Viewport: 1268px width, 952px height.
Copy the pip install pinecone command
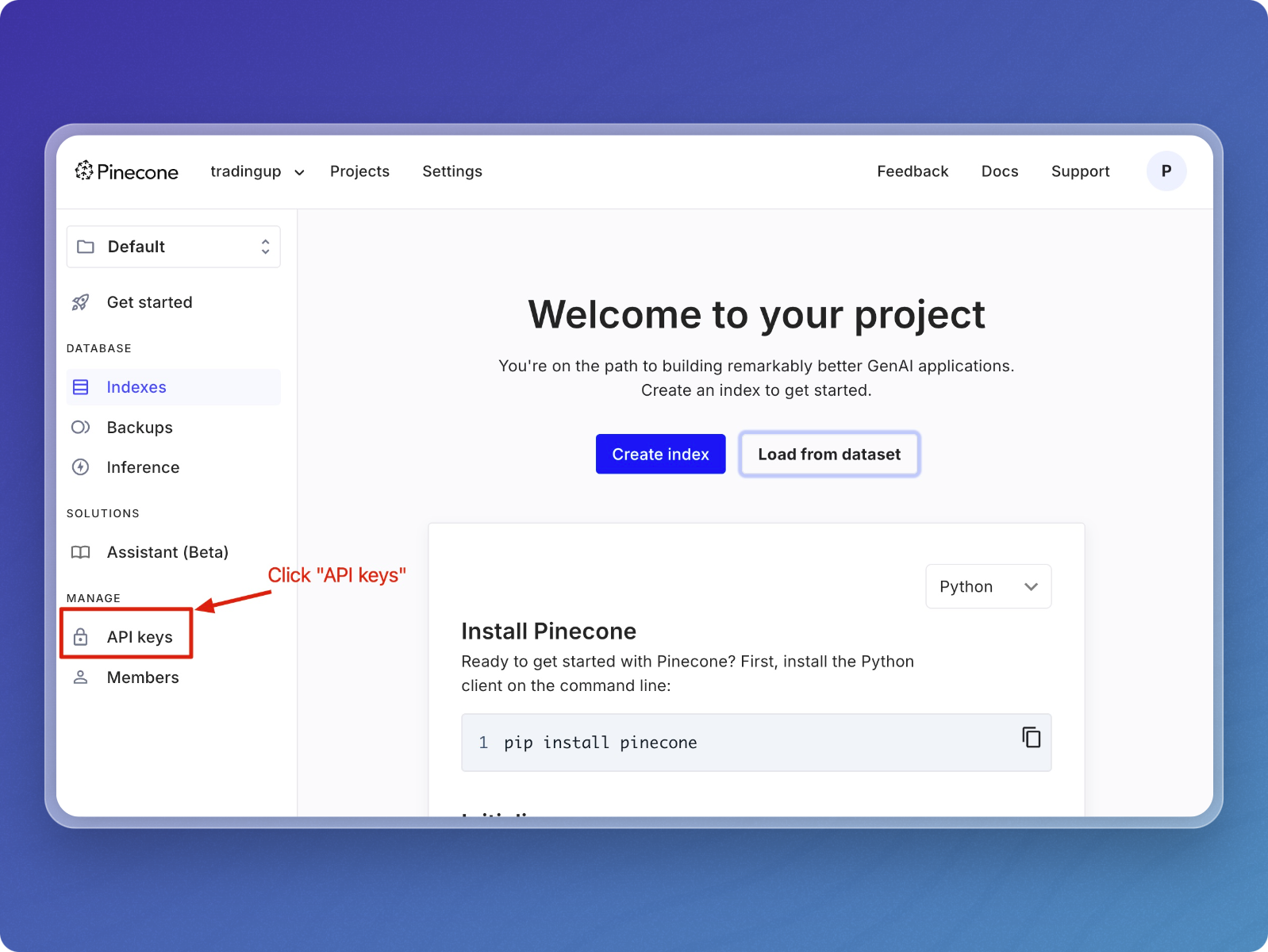coord(1031,738)
